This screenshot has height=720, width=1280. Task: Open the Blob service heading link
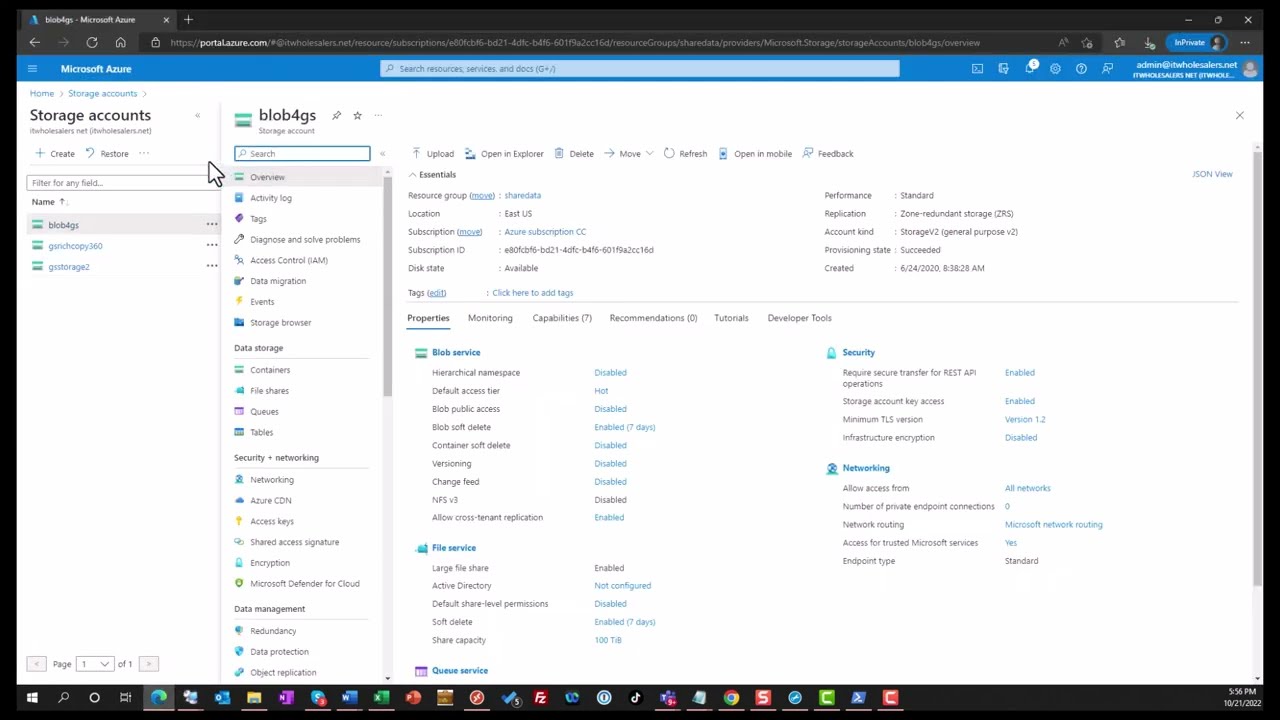[456, 353]
